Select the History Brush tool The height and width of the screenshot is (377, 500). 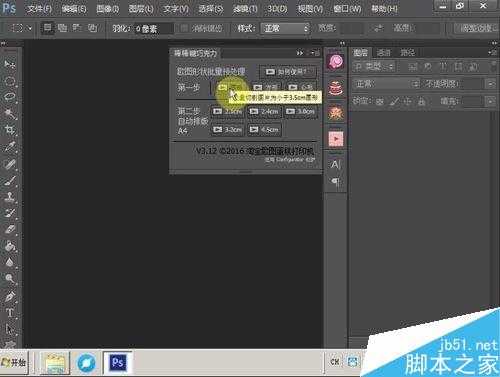pos(10,213)
